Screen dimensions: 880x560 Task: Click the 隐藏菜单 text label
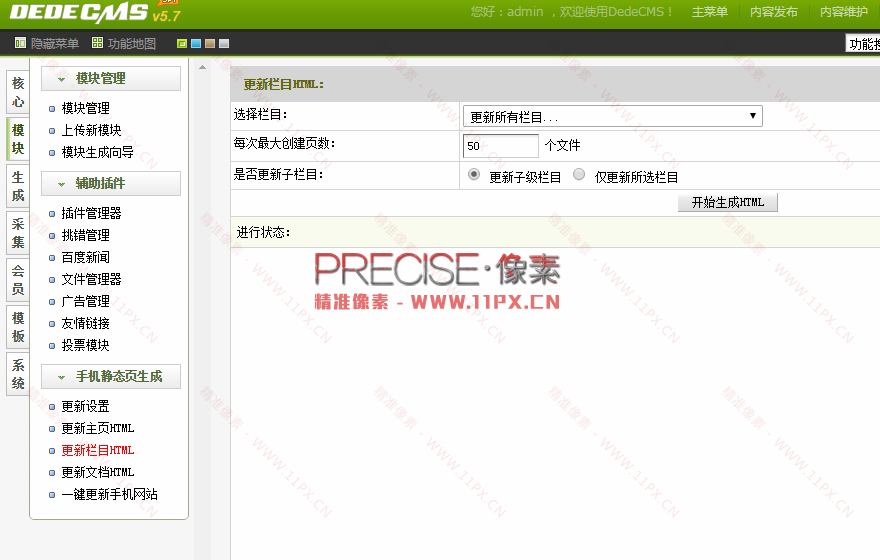point(54,44)
